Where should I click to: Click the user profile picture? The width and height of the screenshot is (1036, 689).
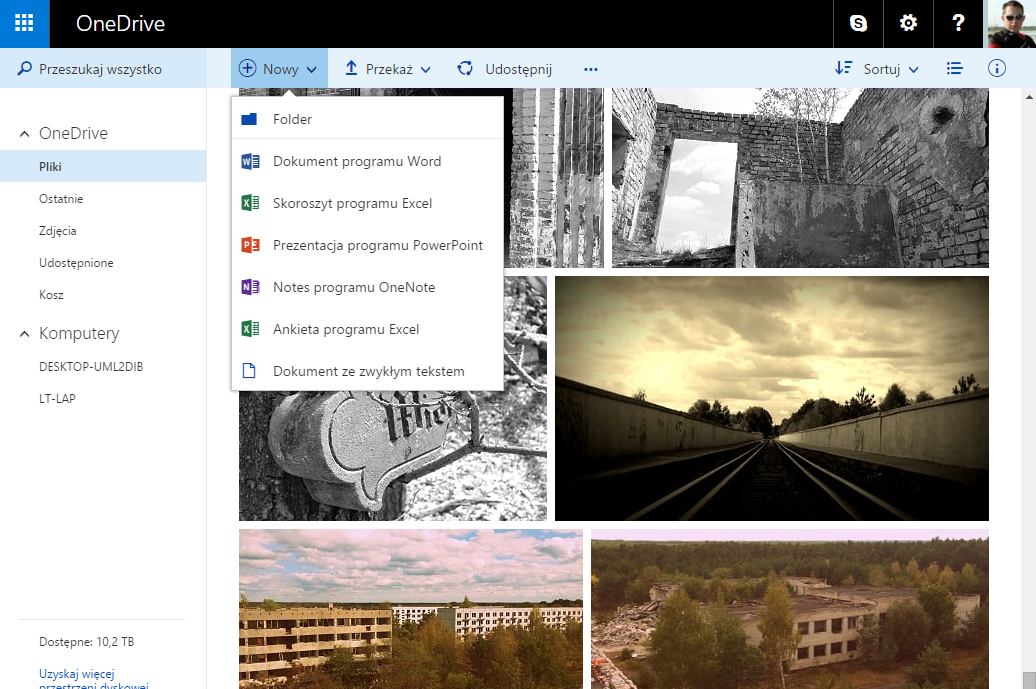1011,24
